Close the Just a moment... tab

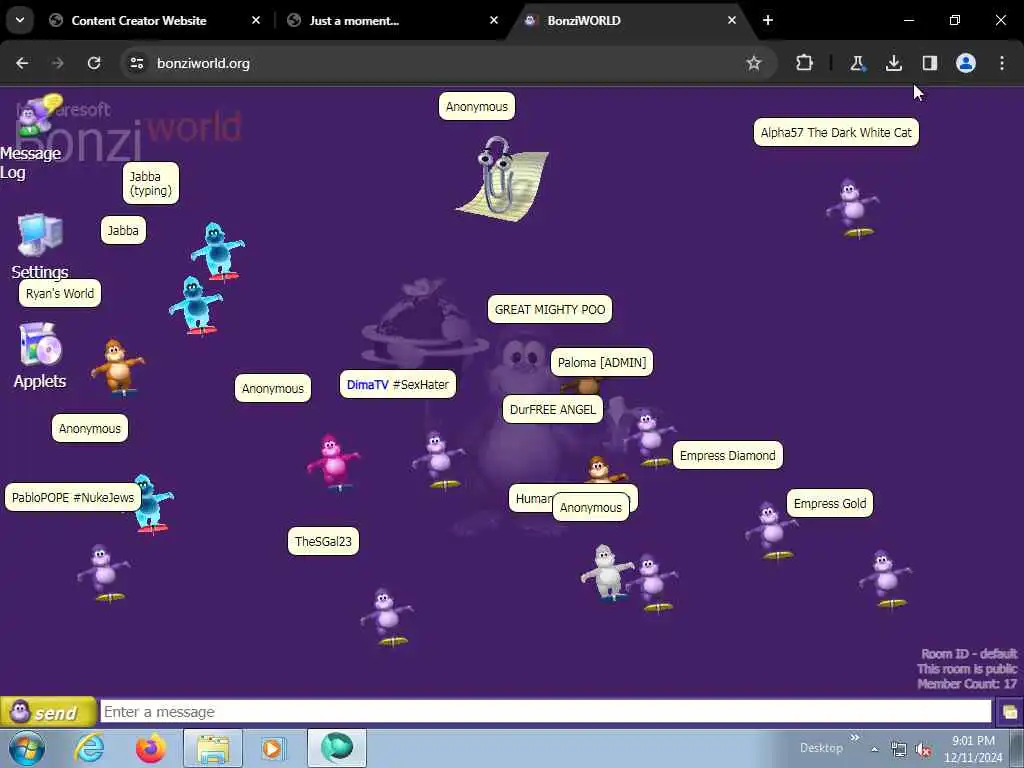(x=494, y=21)
